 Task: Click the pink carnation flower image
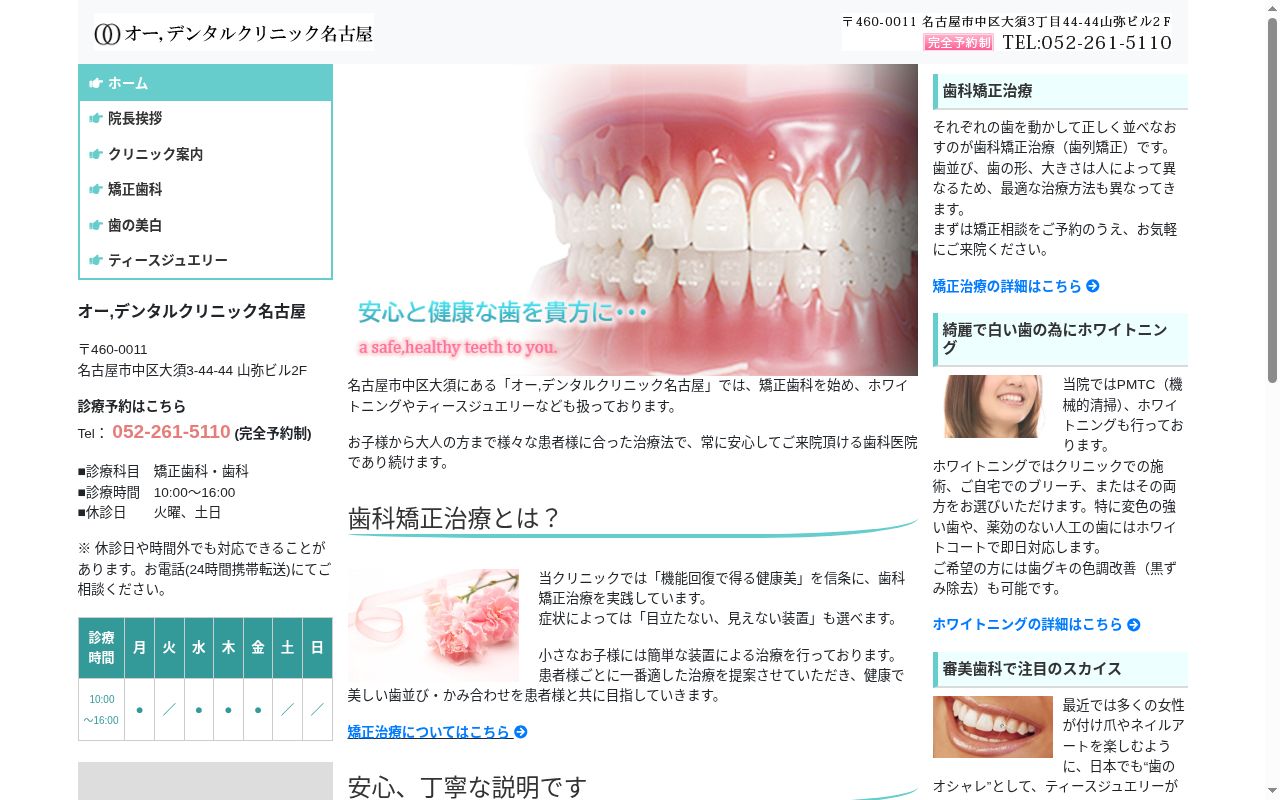click(x=433, y=626)
